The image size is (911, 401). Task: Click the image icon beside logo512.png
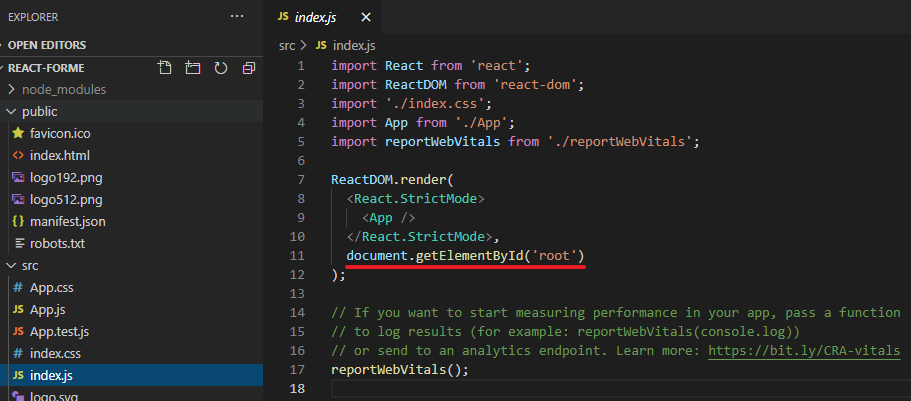click(x=18, y=200)
